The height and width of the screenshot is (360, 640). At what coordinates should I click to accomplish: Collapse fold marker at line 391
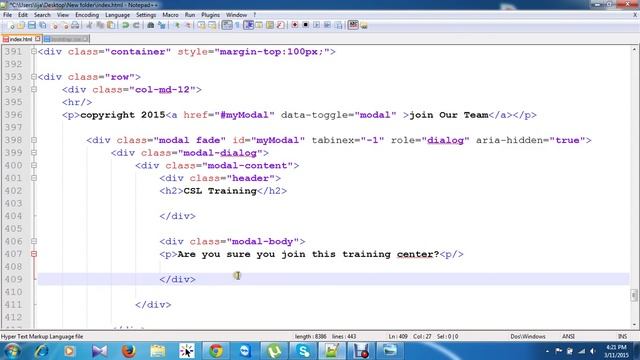tap(34, 51)
